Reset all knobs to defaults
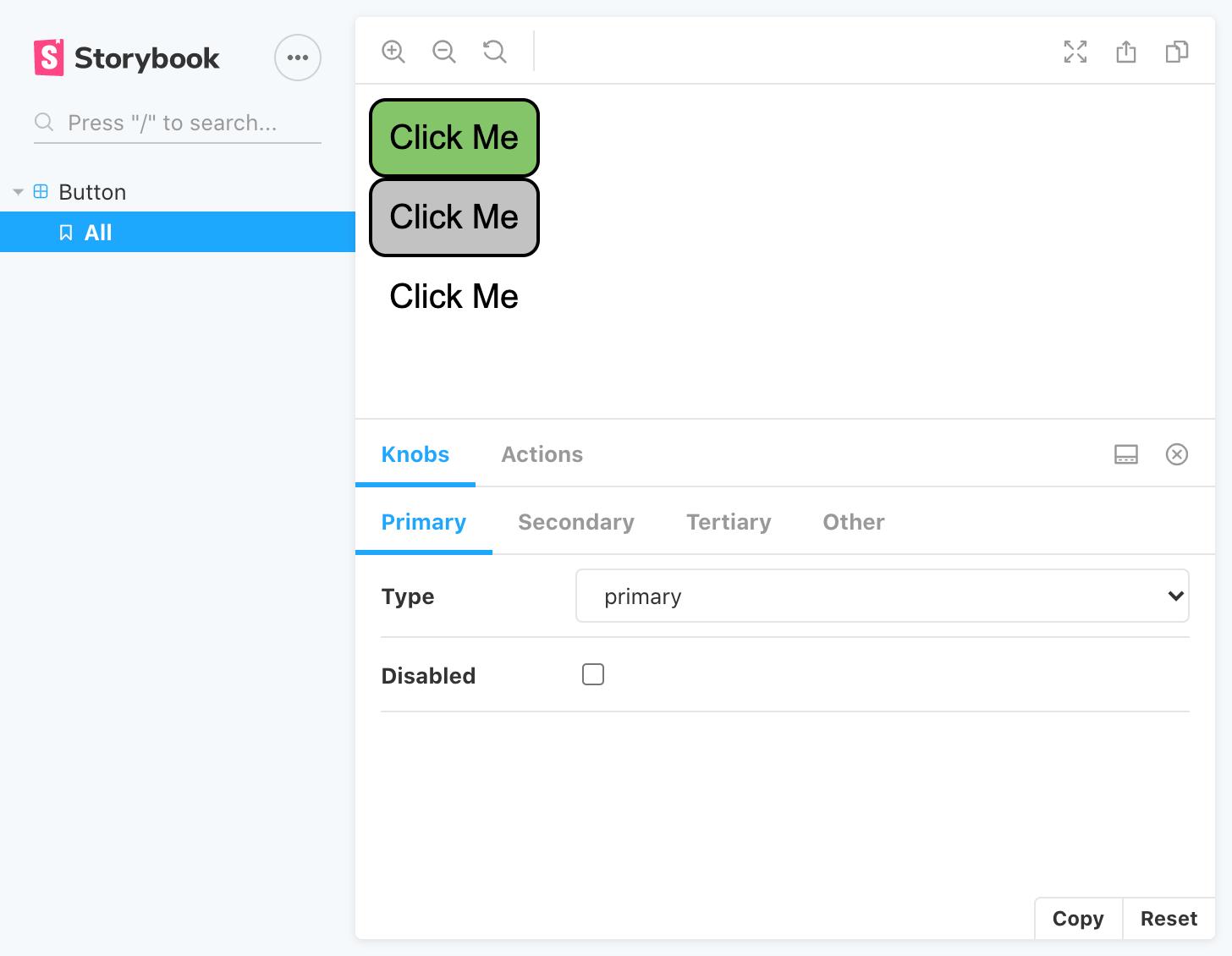Screen dimensions: 1232x956 coord(1169,919)
